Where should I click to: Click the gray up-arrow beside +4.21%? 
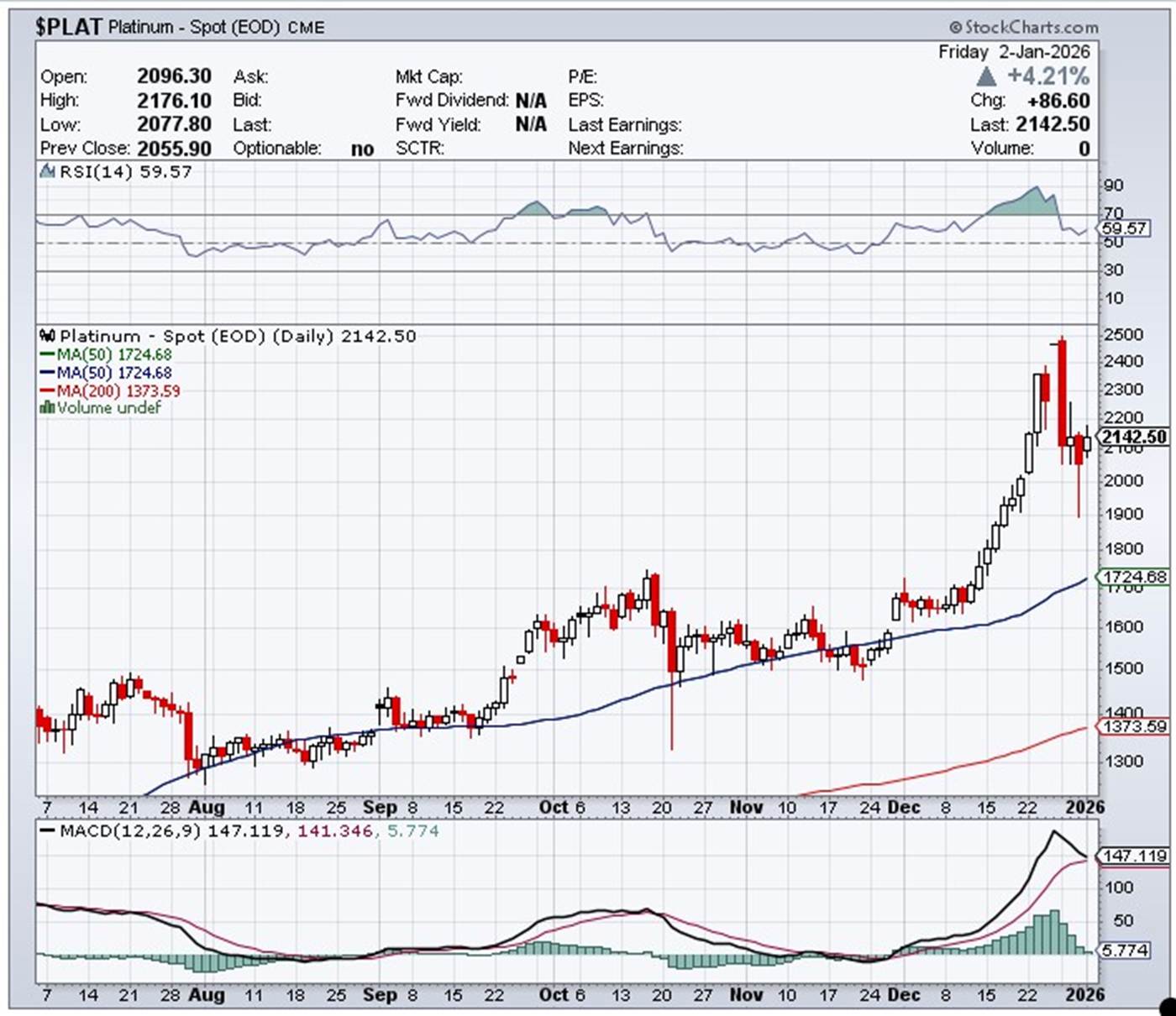986,77
